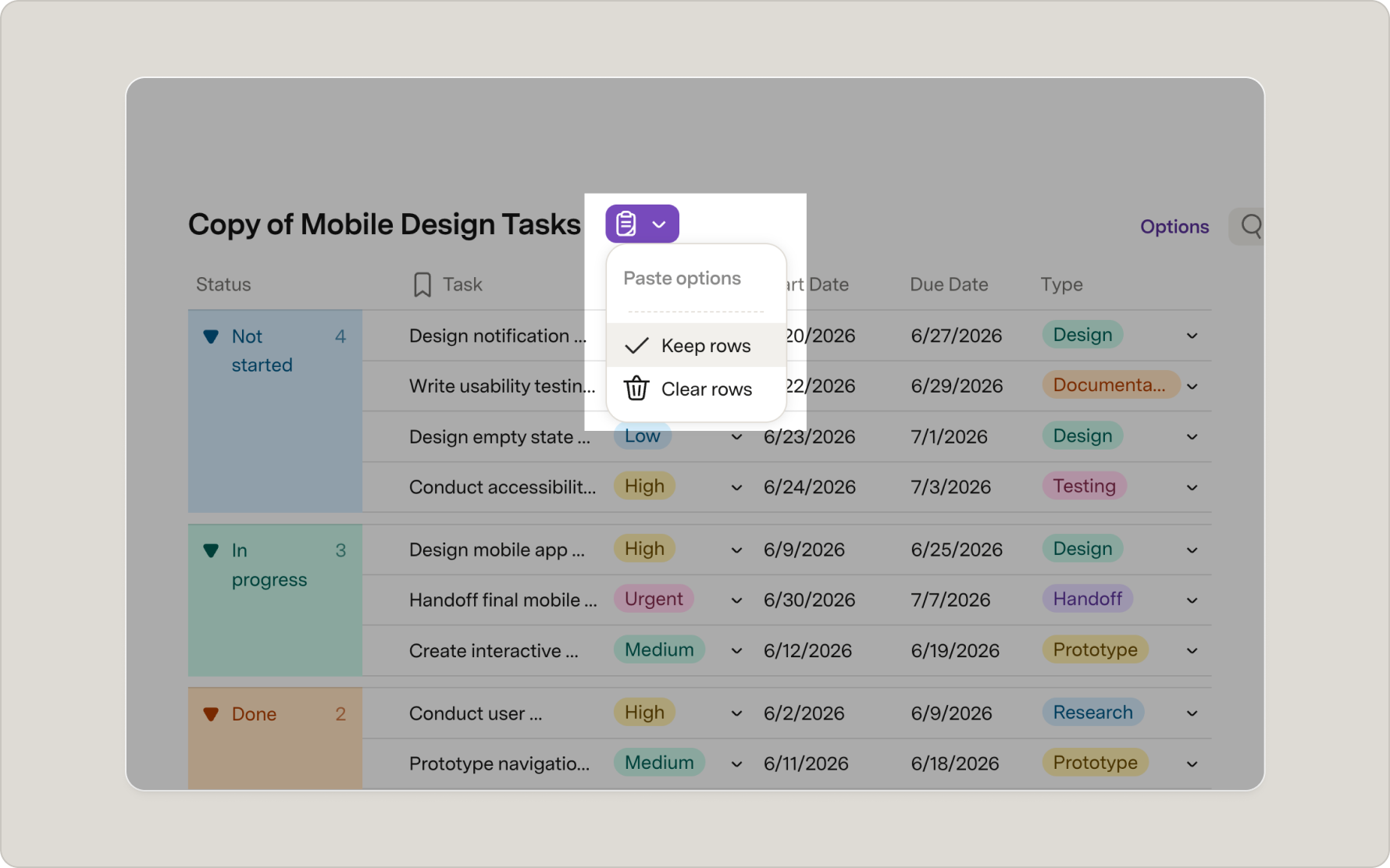Select the Handoff final mobile task cell

[x=503, y=599]
